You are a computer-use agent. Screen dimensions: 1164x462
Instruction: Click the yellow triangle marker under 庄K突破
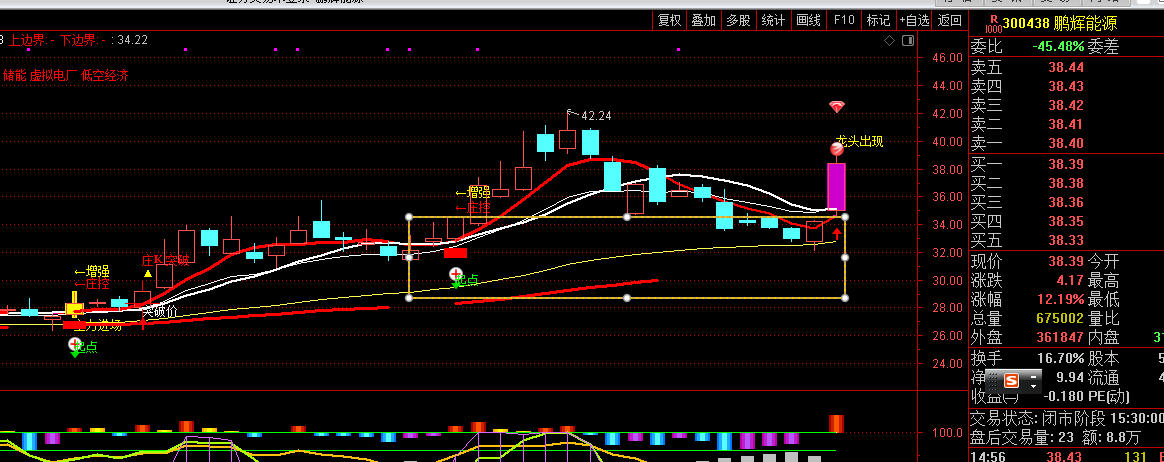click(x=148, y=274)
